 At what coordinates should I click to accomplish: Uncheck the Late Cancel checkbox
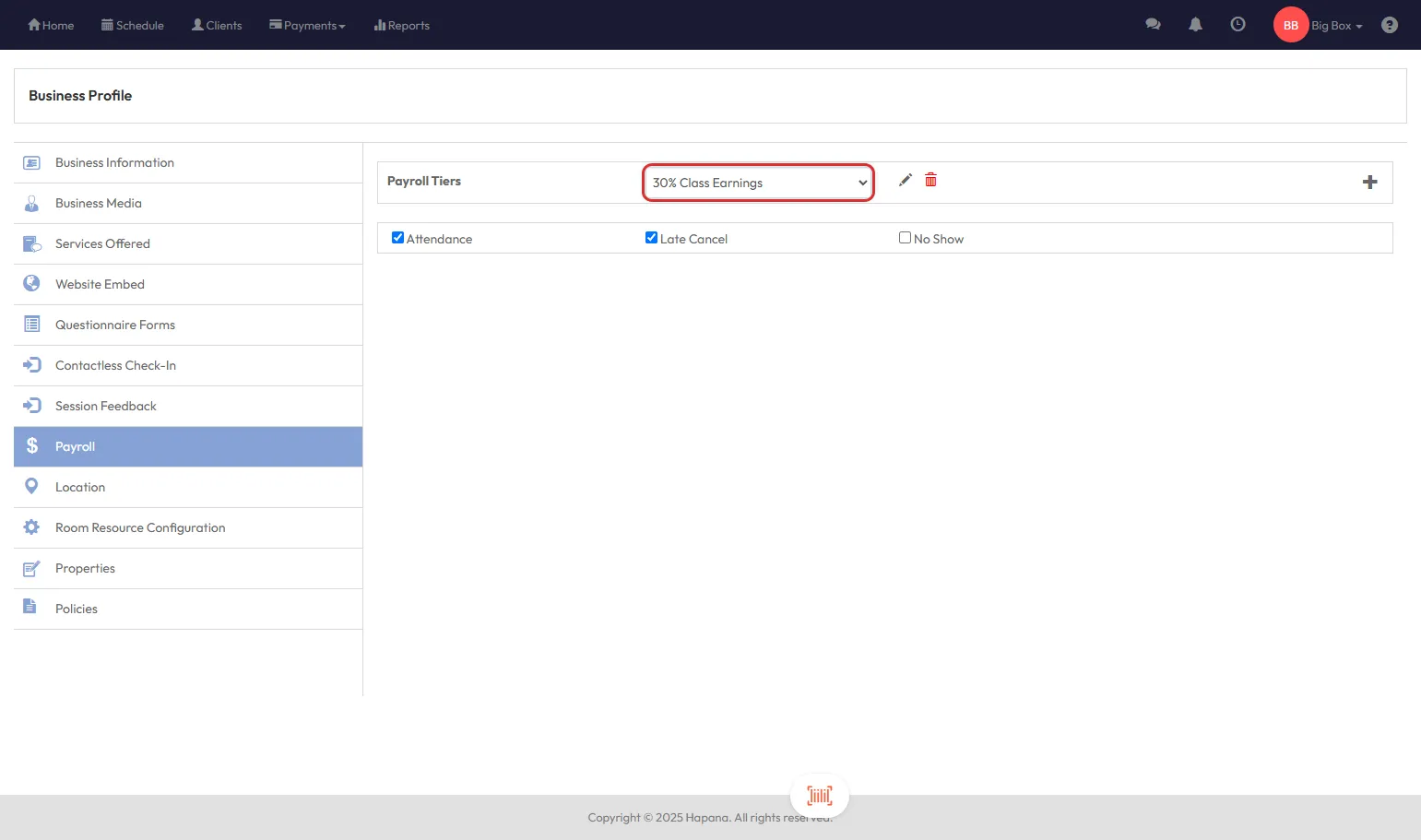coord(651,238)
